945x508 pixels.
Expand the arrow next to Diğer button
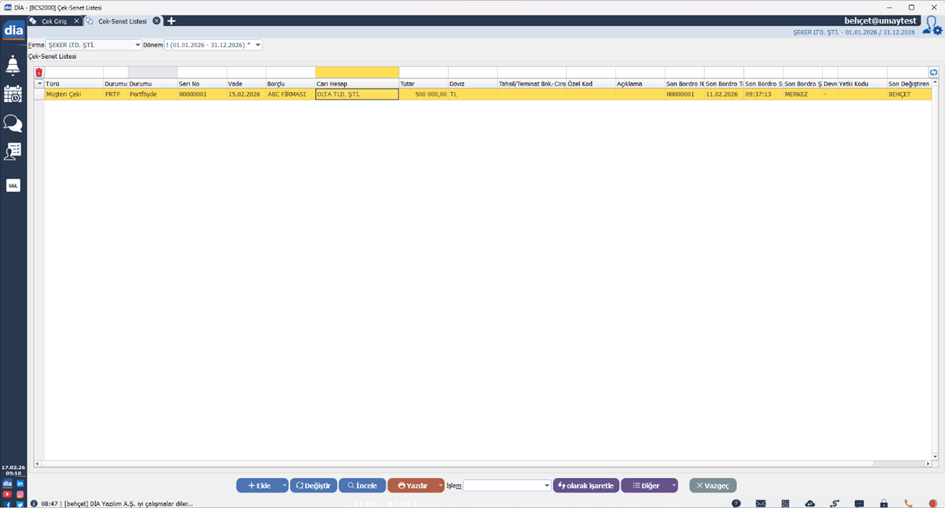click(x=674, y=486)
